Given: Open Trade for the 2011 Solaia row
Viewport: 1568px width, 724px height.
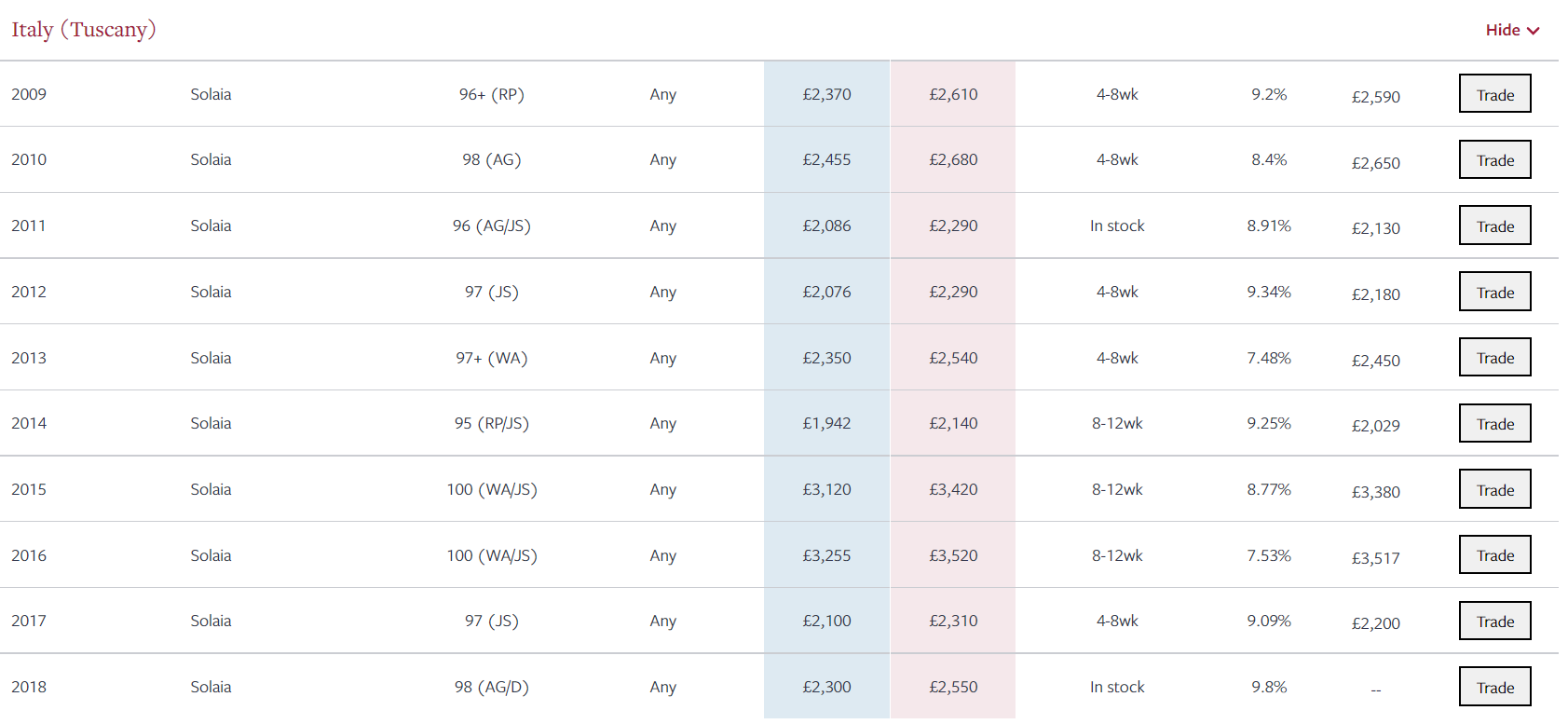Looking at the screenshot, I should 1494,225.
